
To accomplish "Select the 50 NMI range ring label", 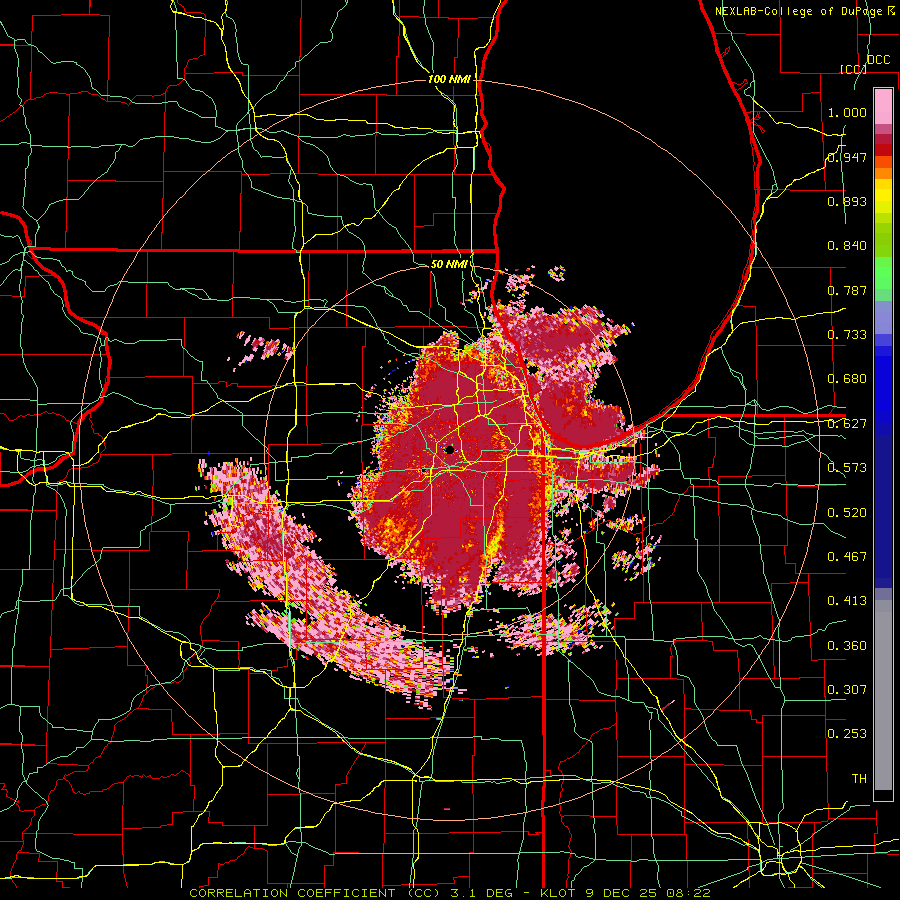I will point(449,264).
